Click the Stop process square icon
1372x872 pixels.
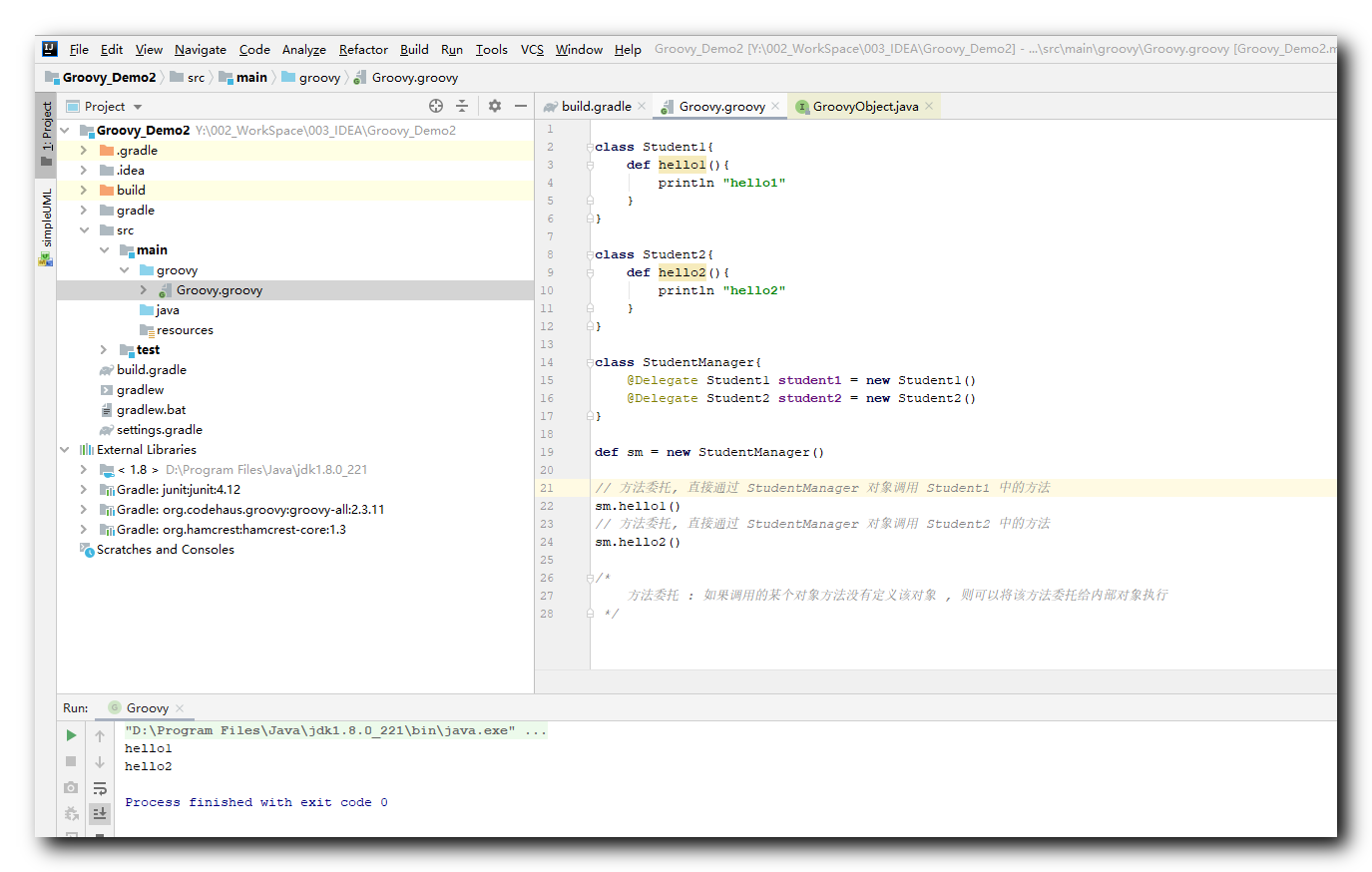pyautogui.click(x=71, y=761)
